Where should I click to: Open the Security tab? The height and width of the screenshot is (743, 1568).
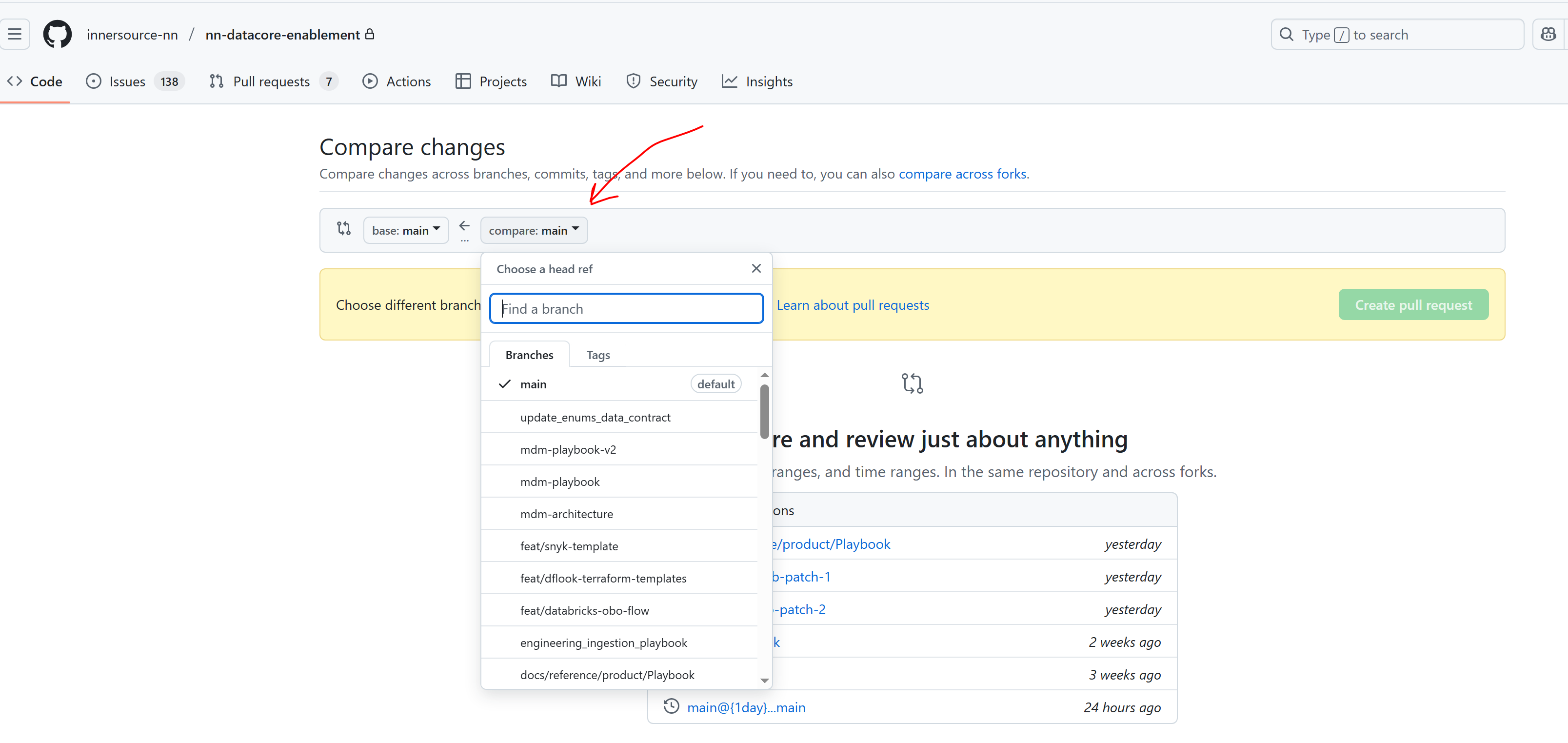coord(662,81)
